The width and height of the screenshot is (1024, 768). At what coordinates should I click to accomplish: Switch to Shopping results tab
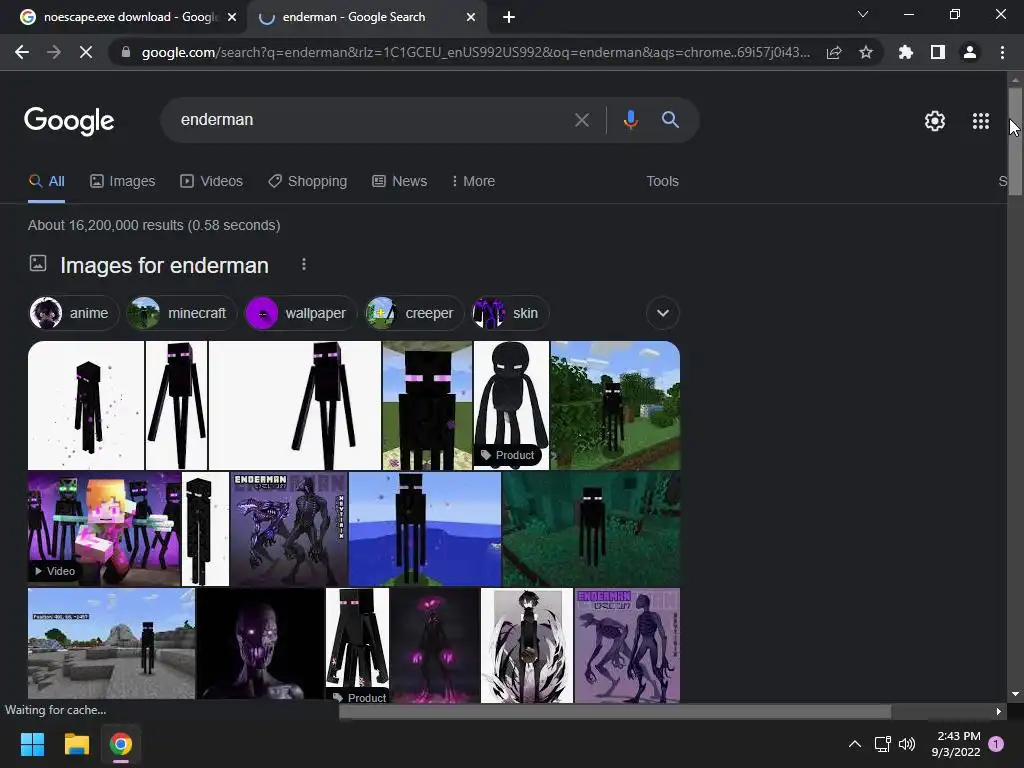click(308, 181)
